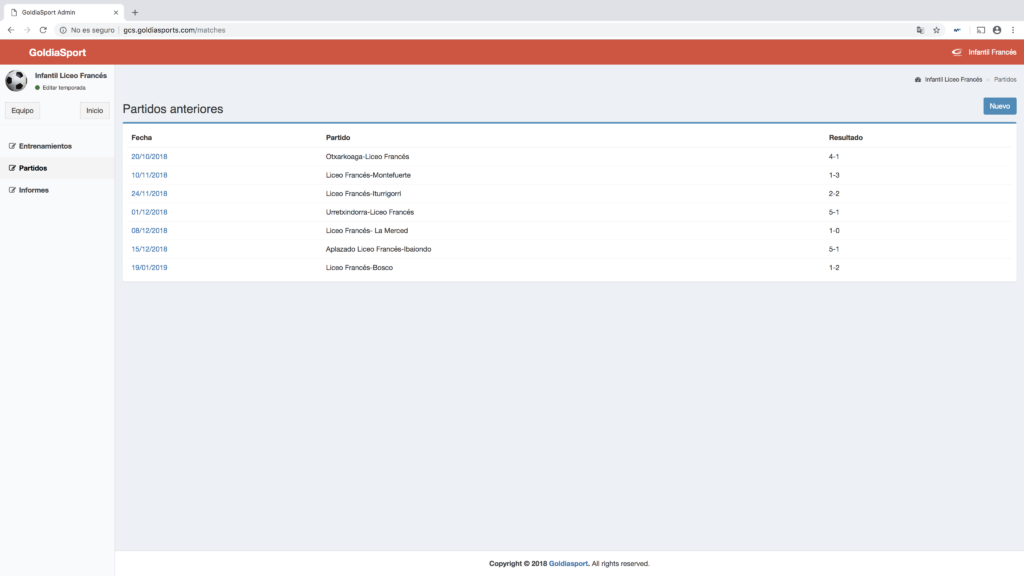The height and width of the screenshot is (576, 1024).
Task: Select Partidos in the sidebar menu
Action: pos(32,168)
